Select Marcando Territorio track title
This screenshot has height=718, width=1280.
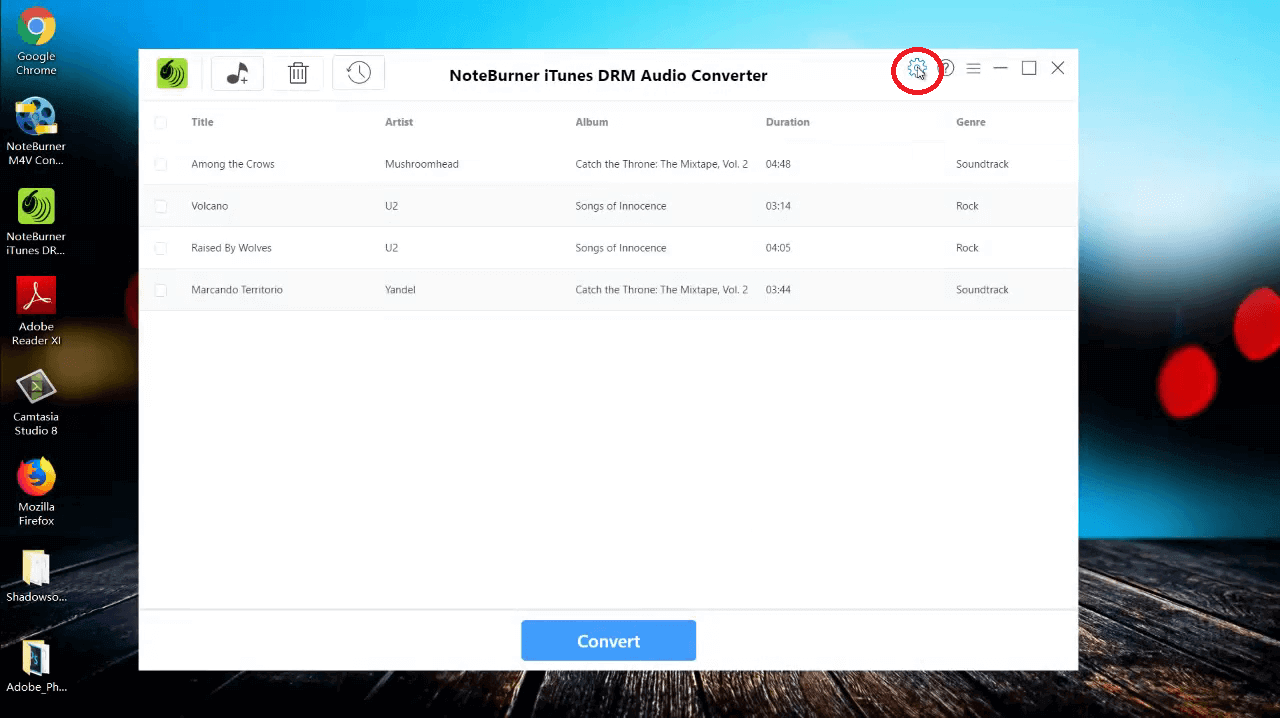click(237, 290)
